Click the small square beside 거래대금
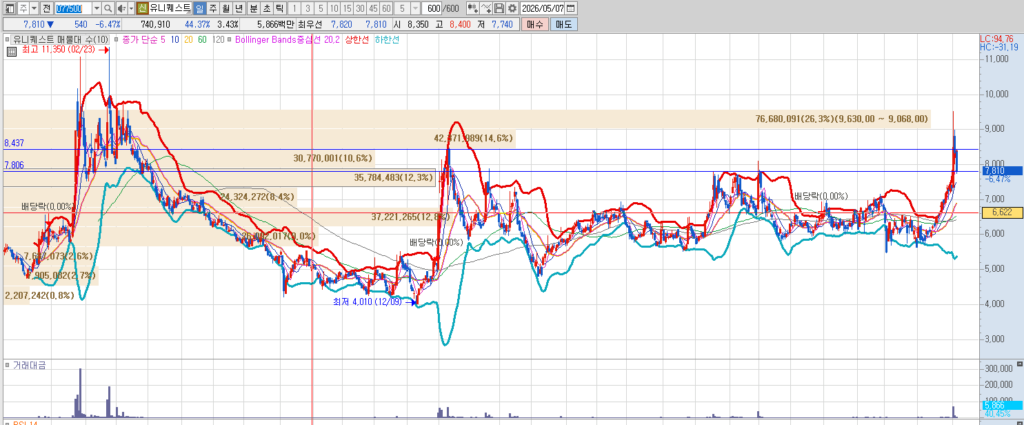The width and height of the screenshot is (1024, 425). (7, 366)
